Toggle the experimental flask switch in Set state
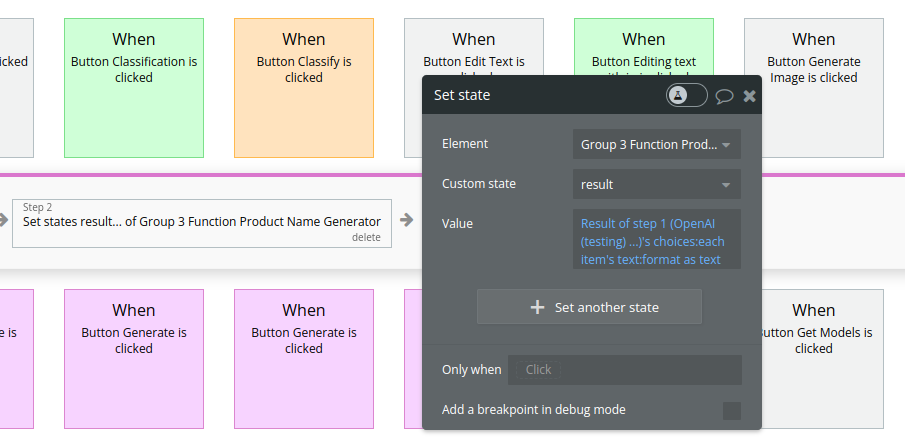Screen dimensions: 905x448 point(686,95)
